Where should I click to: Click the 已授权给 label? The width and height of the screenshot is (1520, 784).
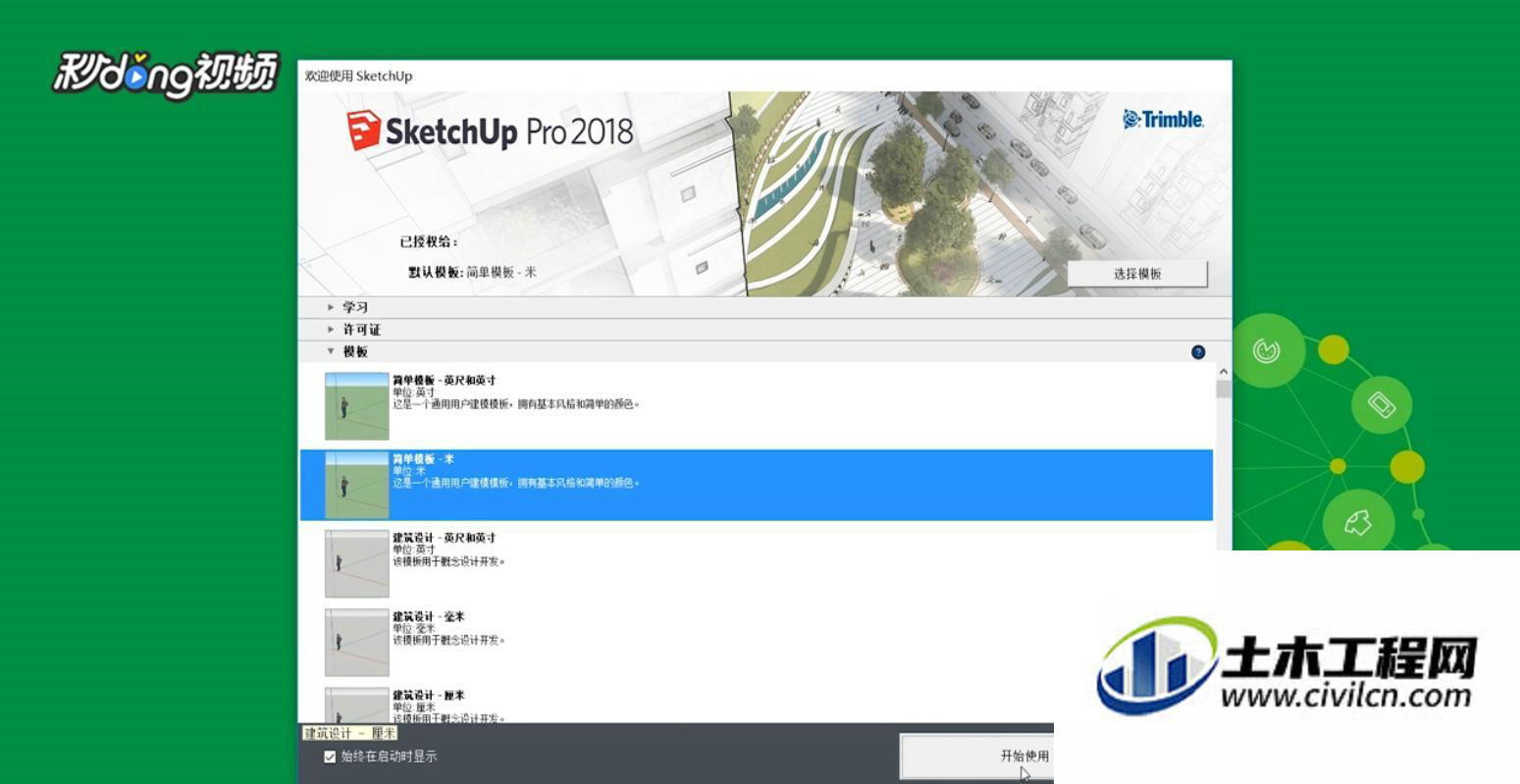(429, 241)
